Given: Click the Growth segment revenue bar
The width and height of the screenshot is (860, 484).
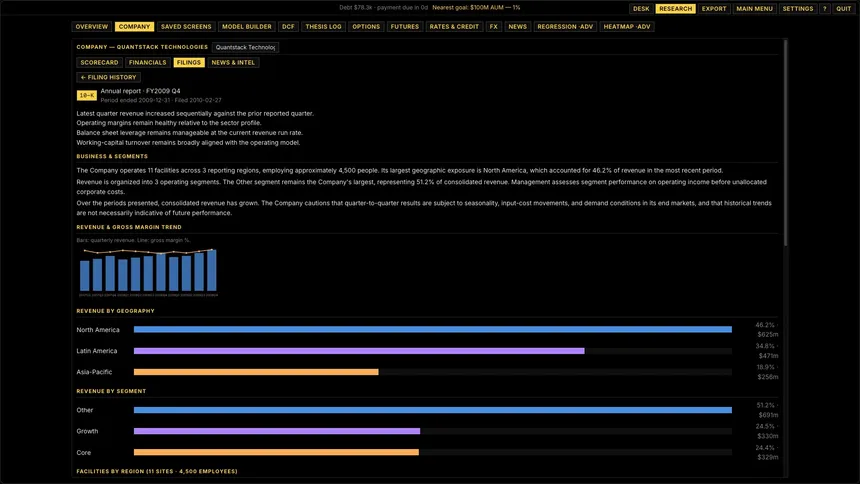Looking at the screenshot, I should (433, 431).
